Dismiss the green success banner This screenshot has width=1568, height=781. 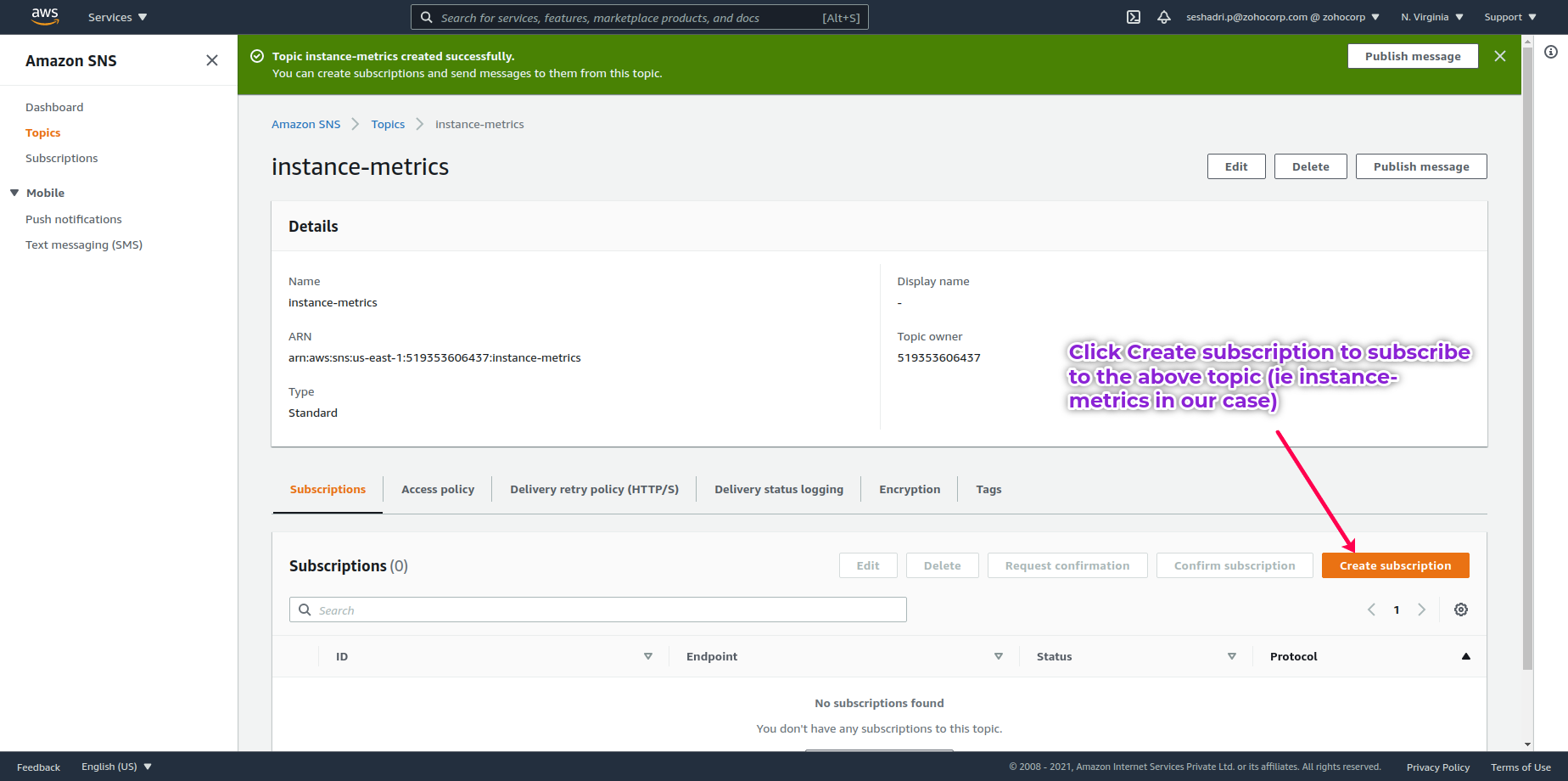pyautogui.click(x=1500, y=56)
